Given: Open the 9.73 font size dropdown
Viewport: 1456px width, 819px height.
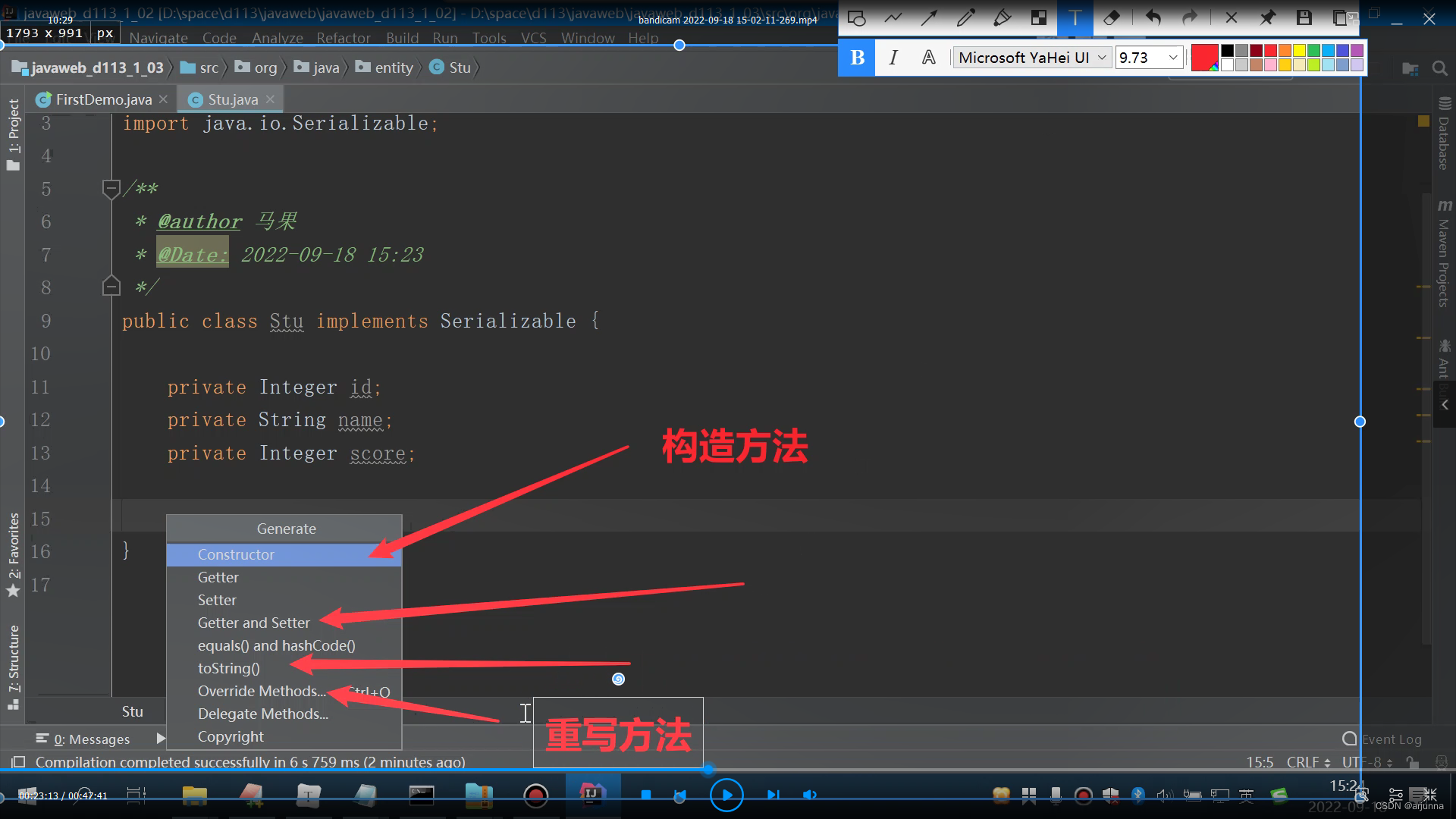Looking at the screenshot, I should pos(1149,58).
